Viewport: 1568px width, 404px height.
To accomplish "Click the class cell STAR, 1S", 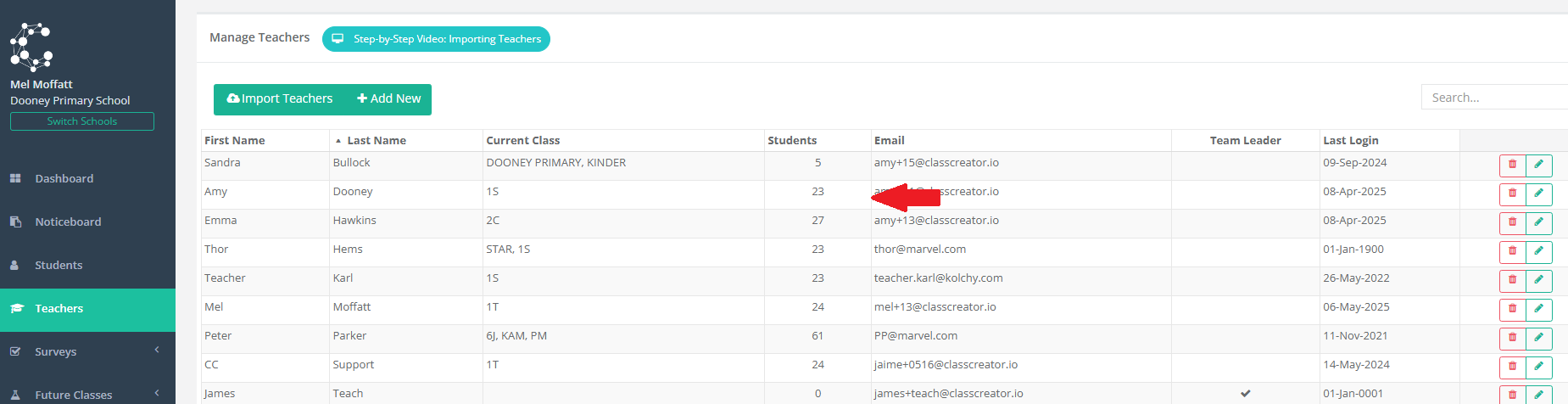I will 508,249.
